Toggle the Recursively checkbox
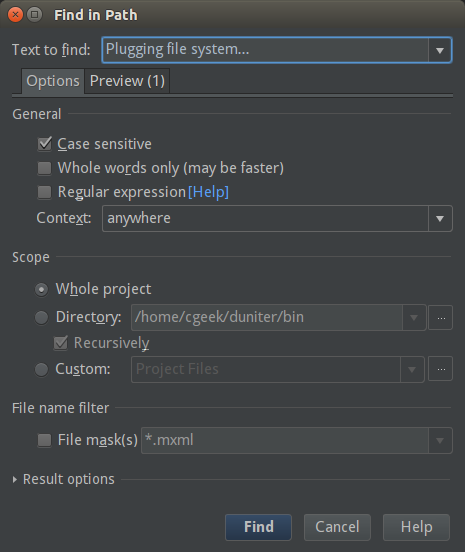The height and width of the screenshot is (552, 465). point(61,343)
